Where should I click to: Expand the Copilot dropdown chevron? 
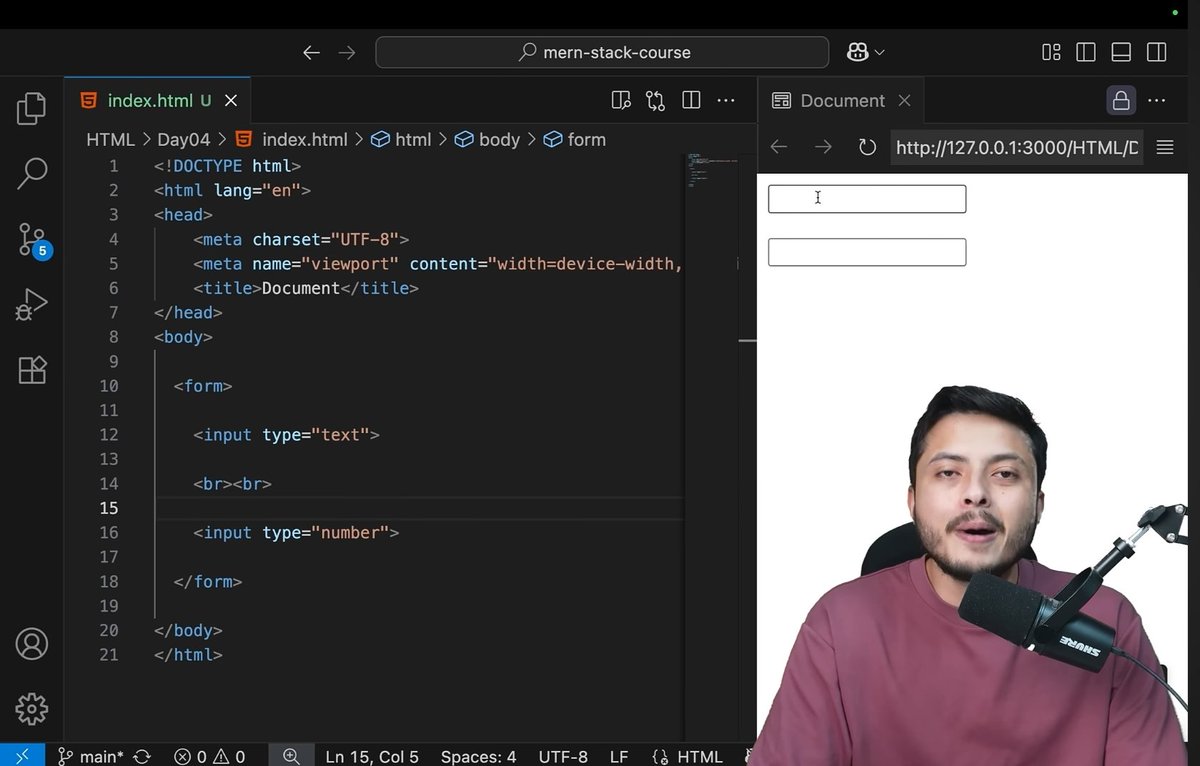coord(880,53)
